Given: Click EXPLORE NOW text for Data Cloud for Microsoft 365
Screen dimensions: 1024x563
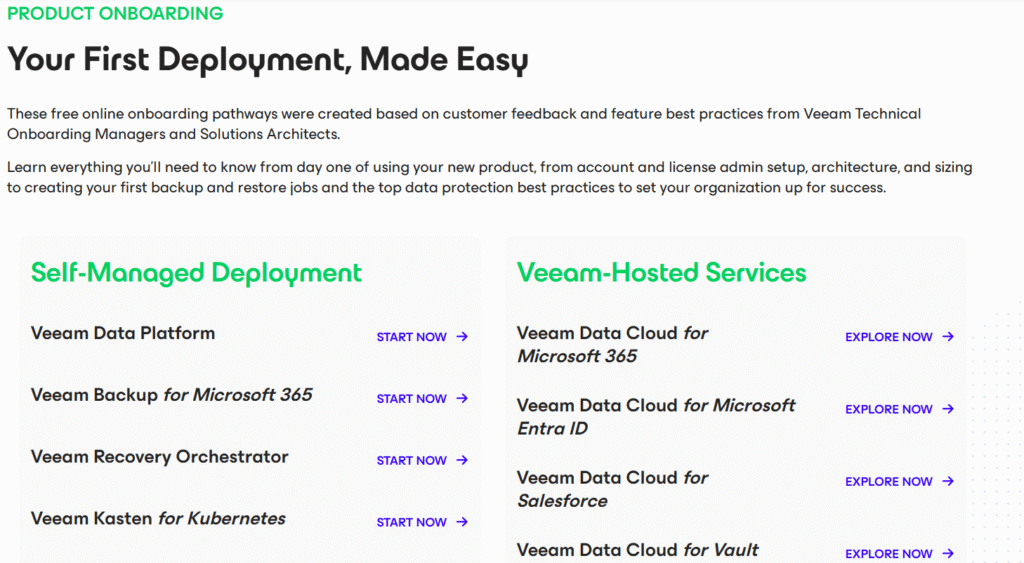Looking at the screenshot, I should click(888, 337).
